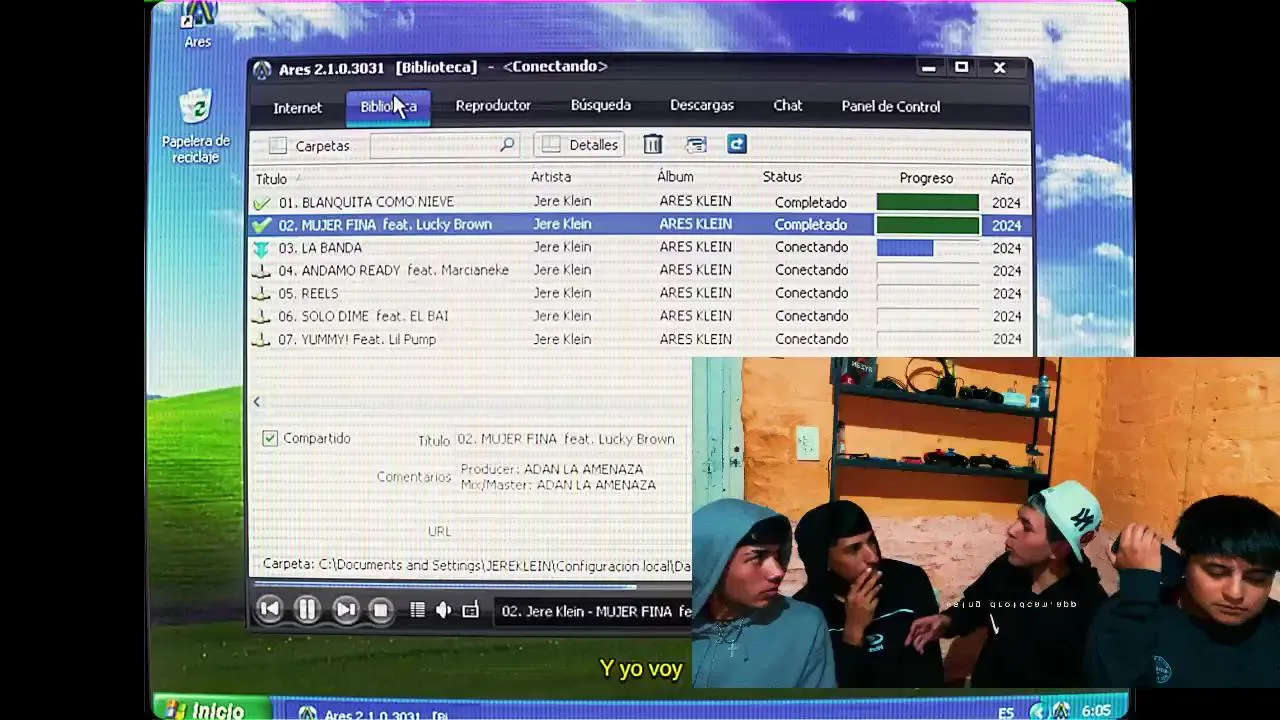Click the Ares tray icon near clock
The height and width of the screenshot is (720, 1280).
[1061, 710]
